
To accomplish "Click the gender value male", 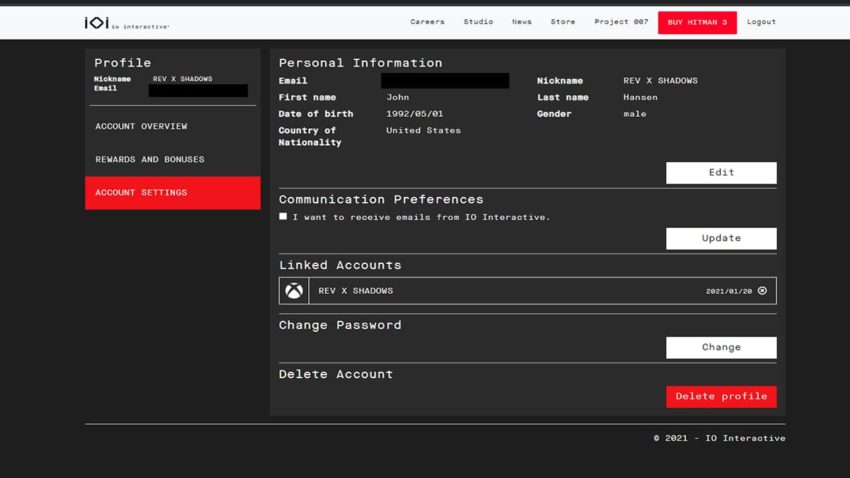I will coord(634,114).
